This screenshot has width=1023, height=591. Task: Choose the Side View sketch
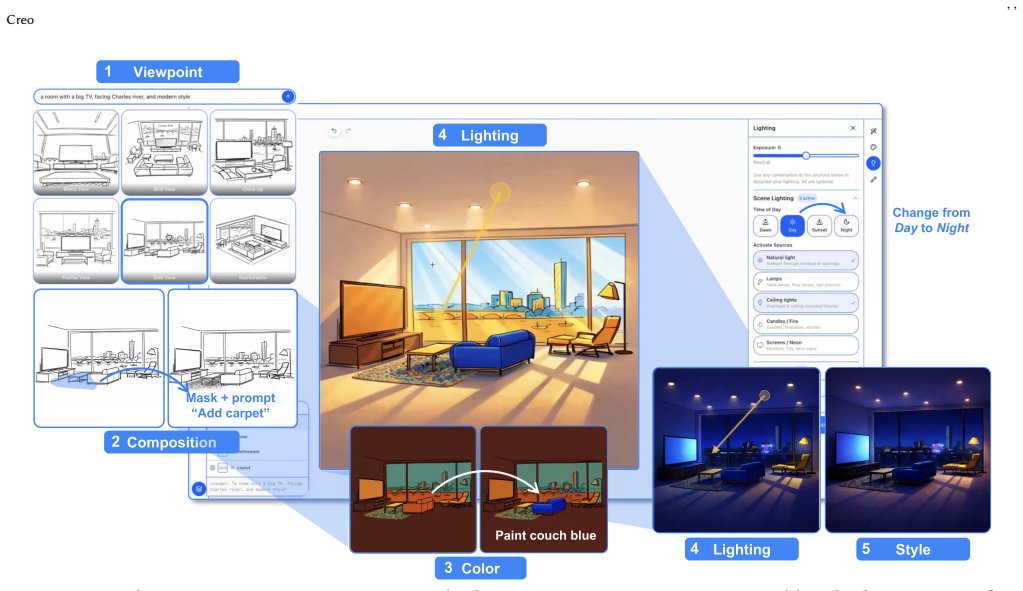pyautogui.click(x=164, y=241)
